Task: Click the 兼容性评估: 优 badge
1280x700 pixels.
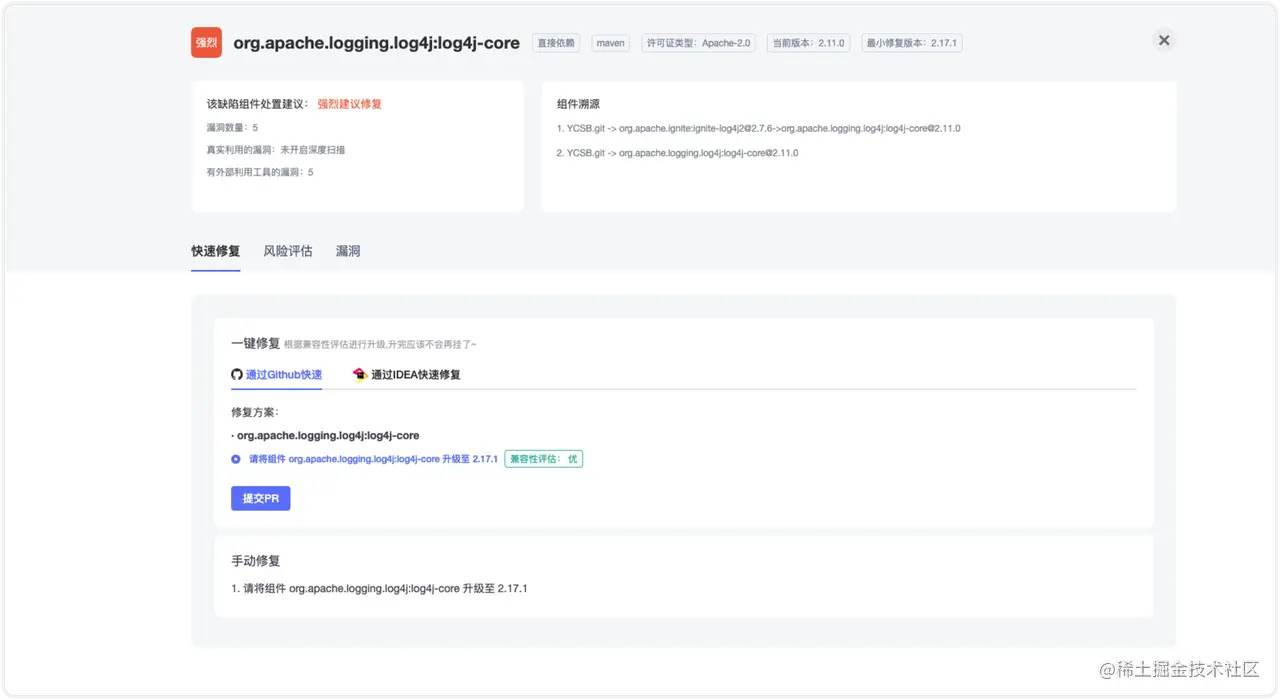Action: point(543,459)
